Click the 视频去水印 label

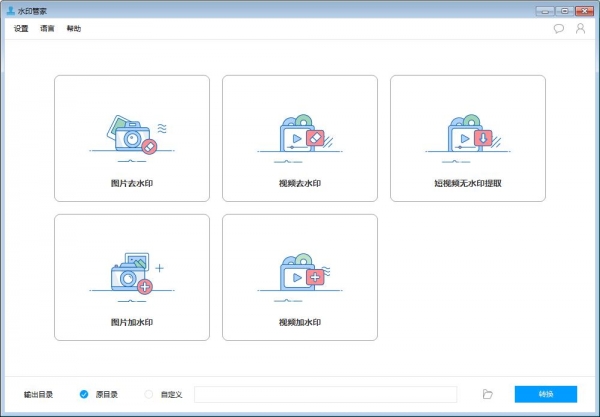(x=300, y=183)
